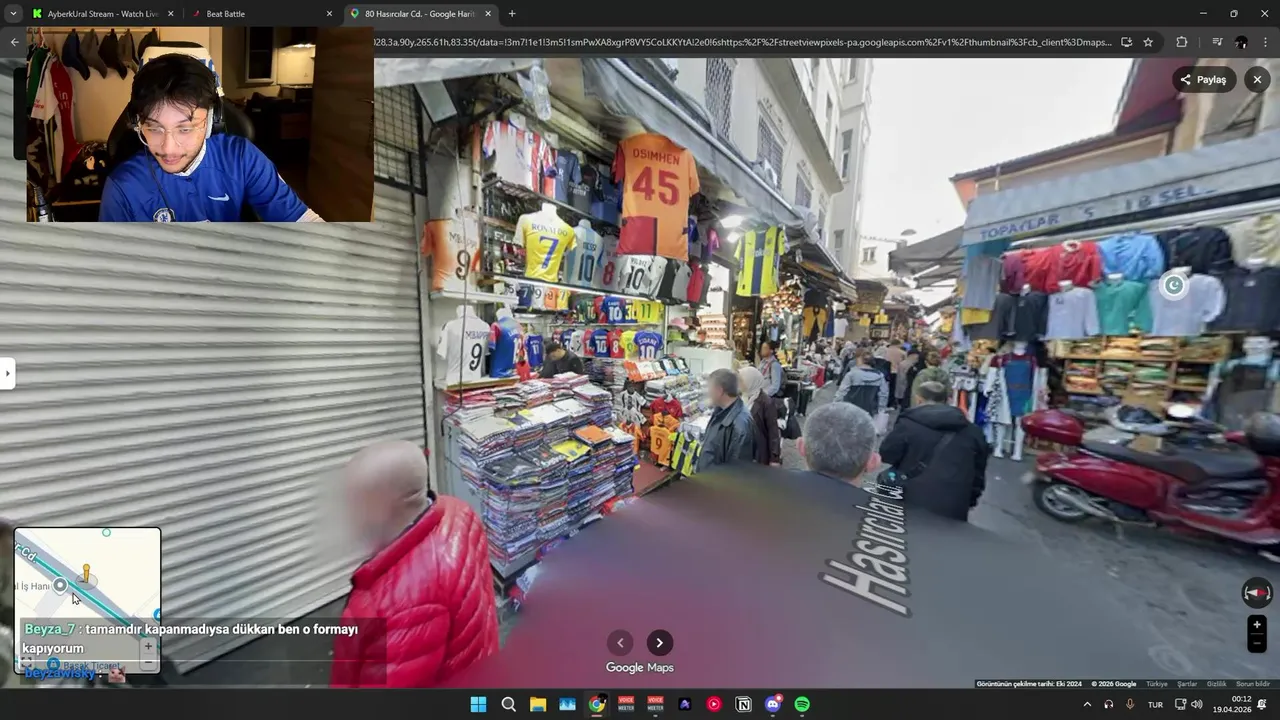Image resolution: width=1280 pixels, height=720 pixels.
Task: Close the 80 Hasırcılar Cd. tab
Action: pyautogui.click(x=488, y=14)
